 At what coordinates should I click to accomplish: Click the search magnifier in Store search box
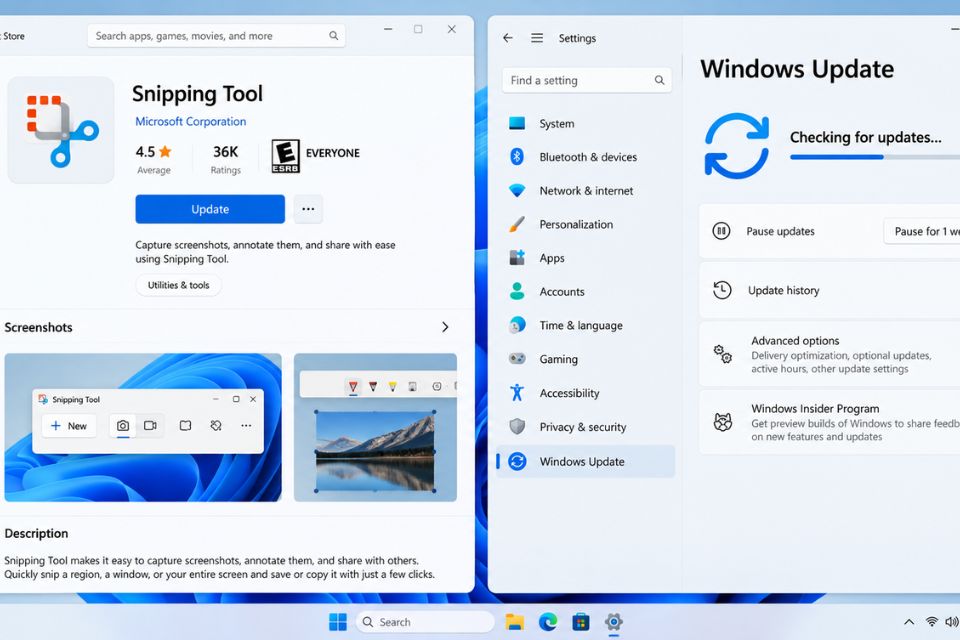[x=334, y=36]
